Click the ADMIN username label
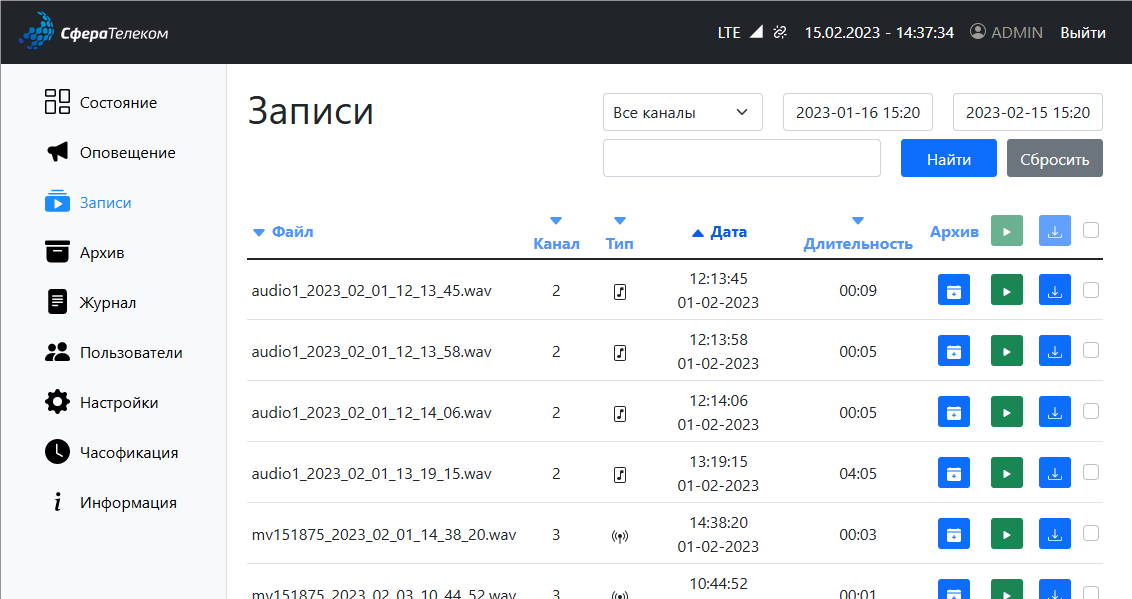This screenshot has height=599, width=1132. pyautogui.click(x=1016, y=32)
